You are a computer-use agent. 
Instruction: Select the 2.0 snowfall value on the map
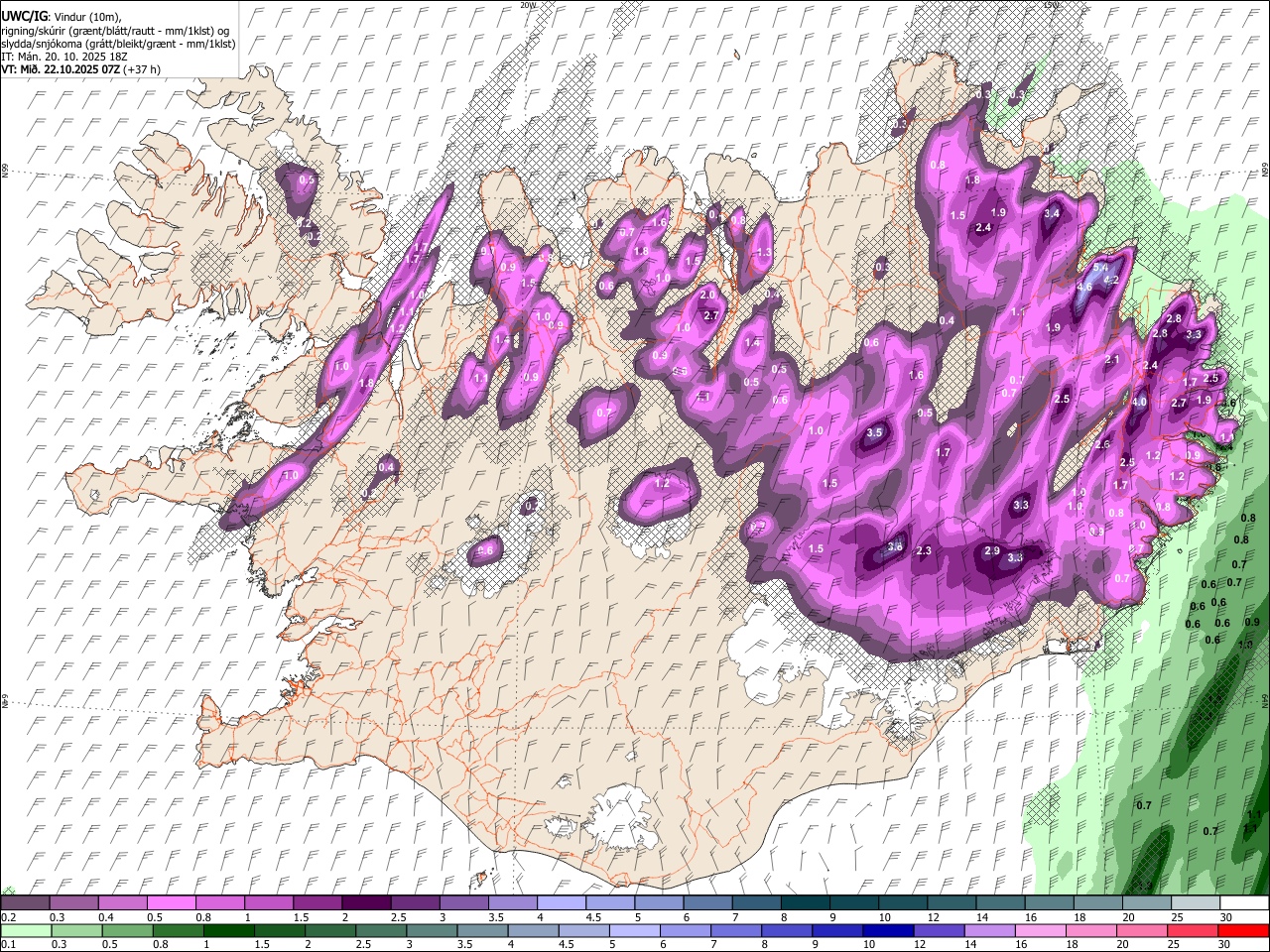point(707,295)
